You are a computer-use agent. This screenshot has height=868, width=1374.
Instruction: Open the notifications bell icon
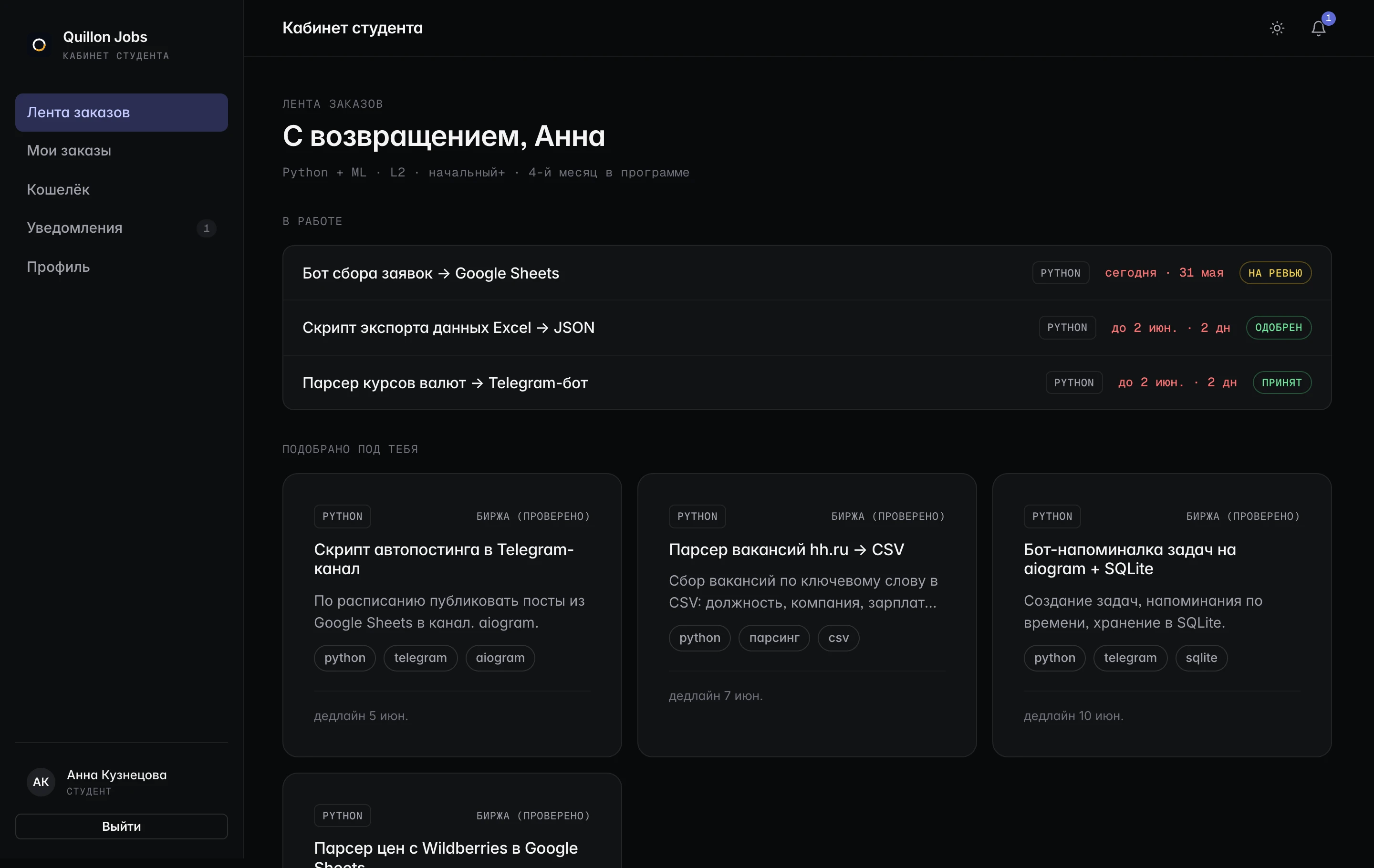click(x=1318, y=29)
